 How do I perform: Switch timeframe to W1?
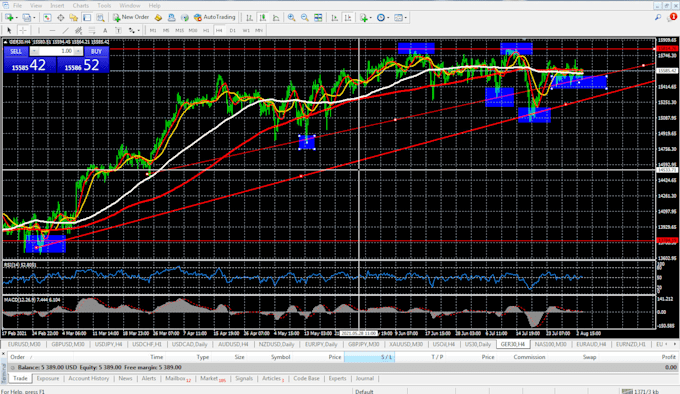(x=246, y=30)
